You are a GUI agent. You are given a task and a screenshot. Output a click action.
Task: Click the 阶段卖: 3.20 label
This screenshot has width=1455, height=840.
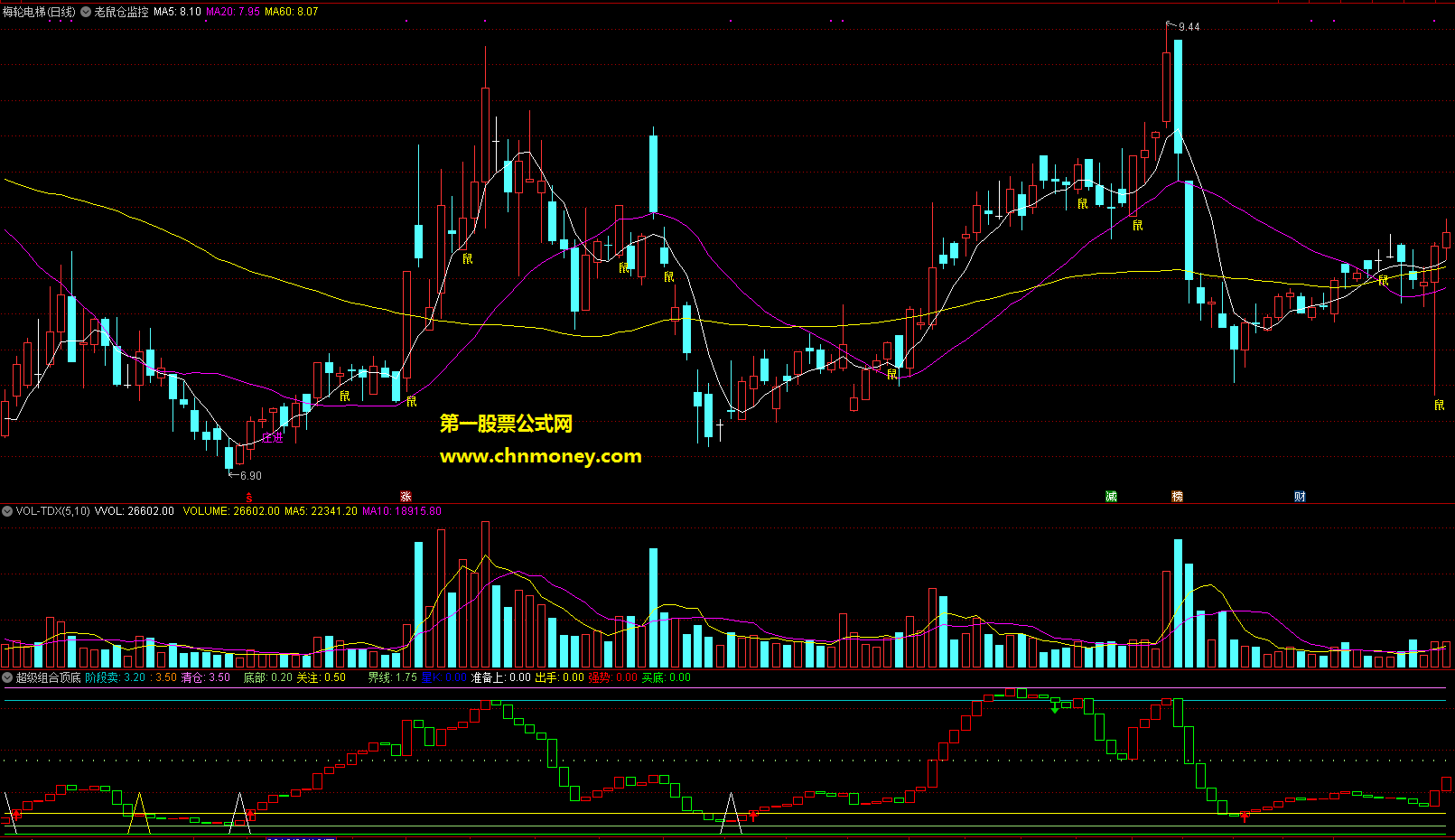[x=116, y=677]
